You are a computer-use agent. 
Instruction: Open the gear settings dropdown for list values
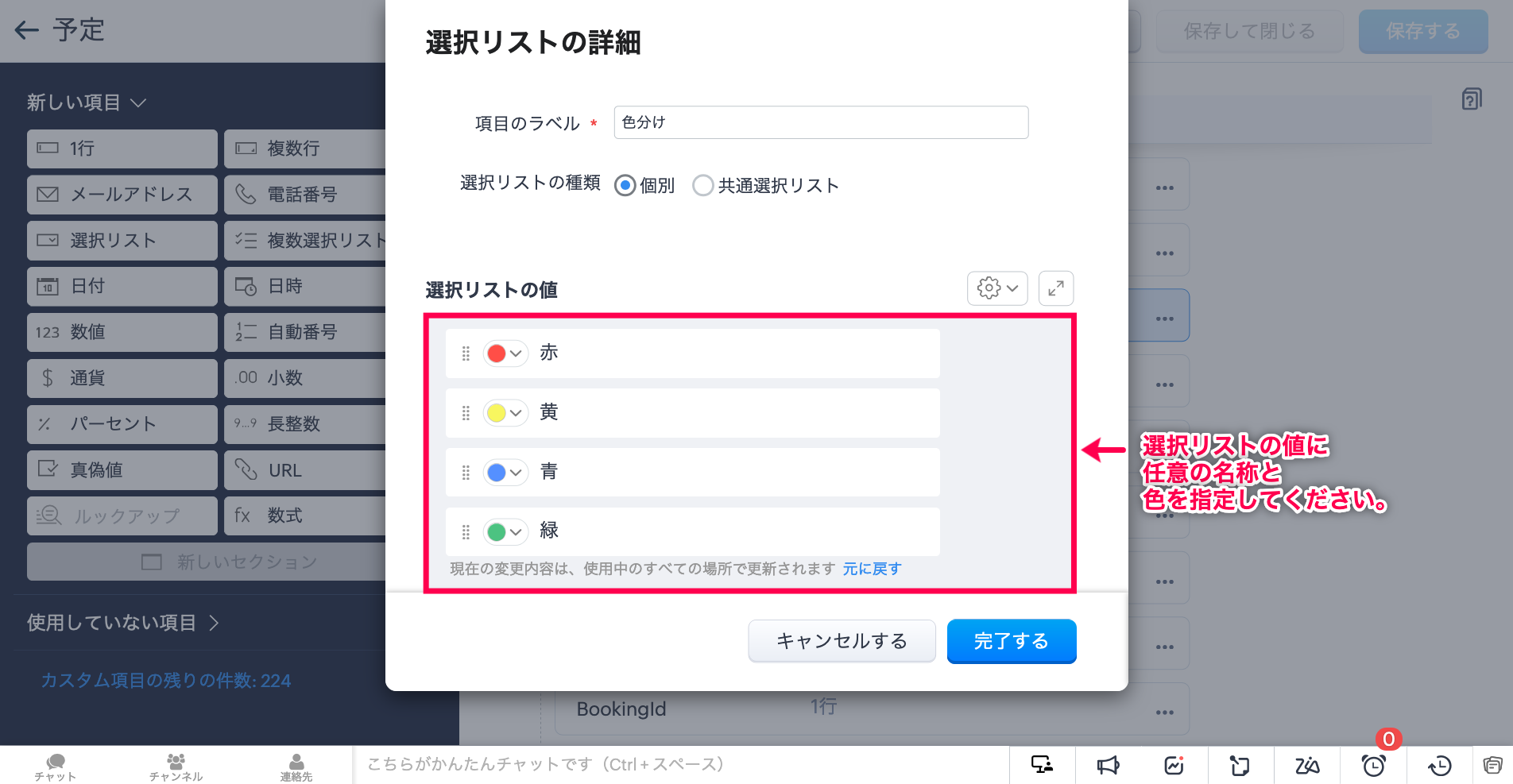[x=997, y=288]
